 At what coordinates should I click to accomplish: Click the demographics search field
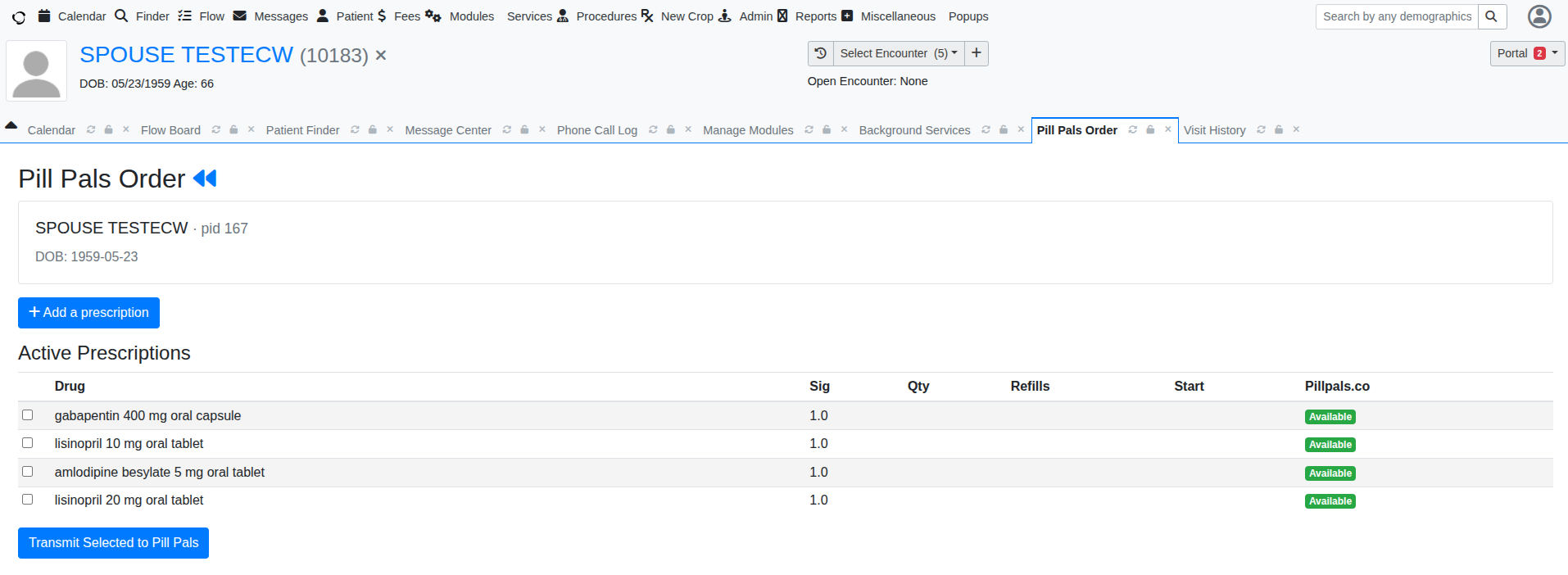tap(1397, 16)
